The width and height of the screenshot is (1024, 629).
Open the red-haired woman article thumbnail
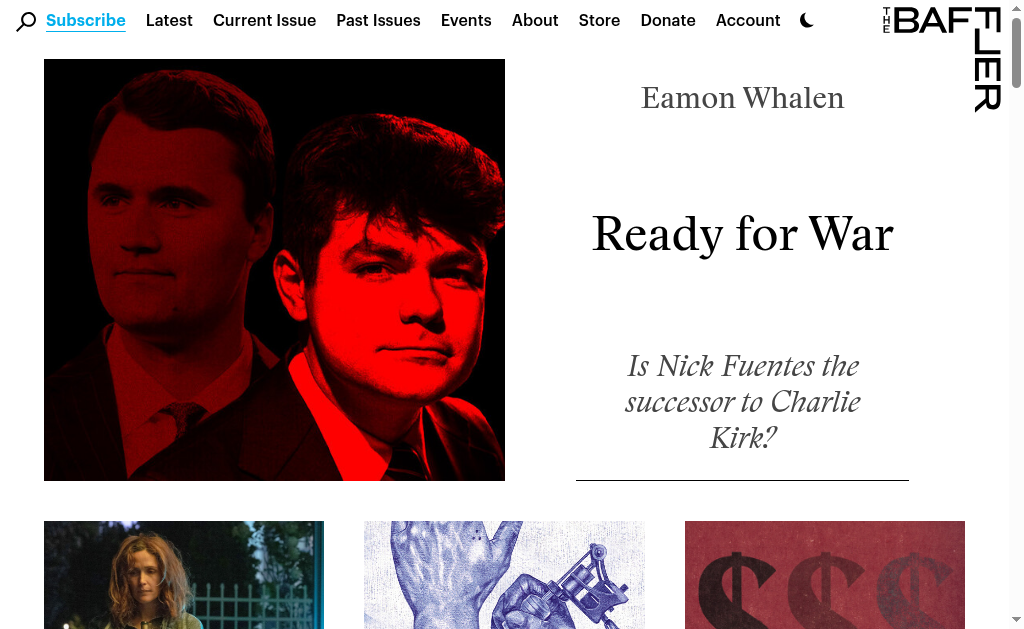point(184,575)
